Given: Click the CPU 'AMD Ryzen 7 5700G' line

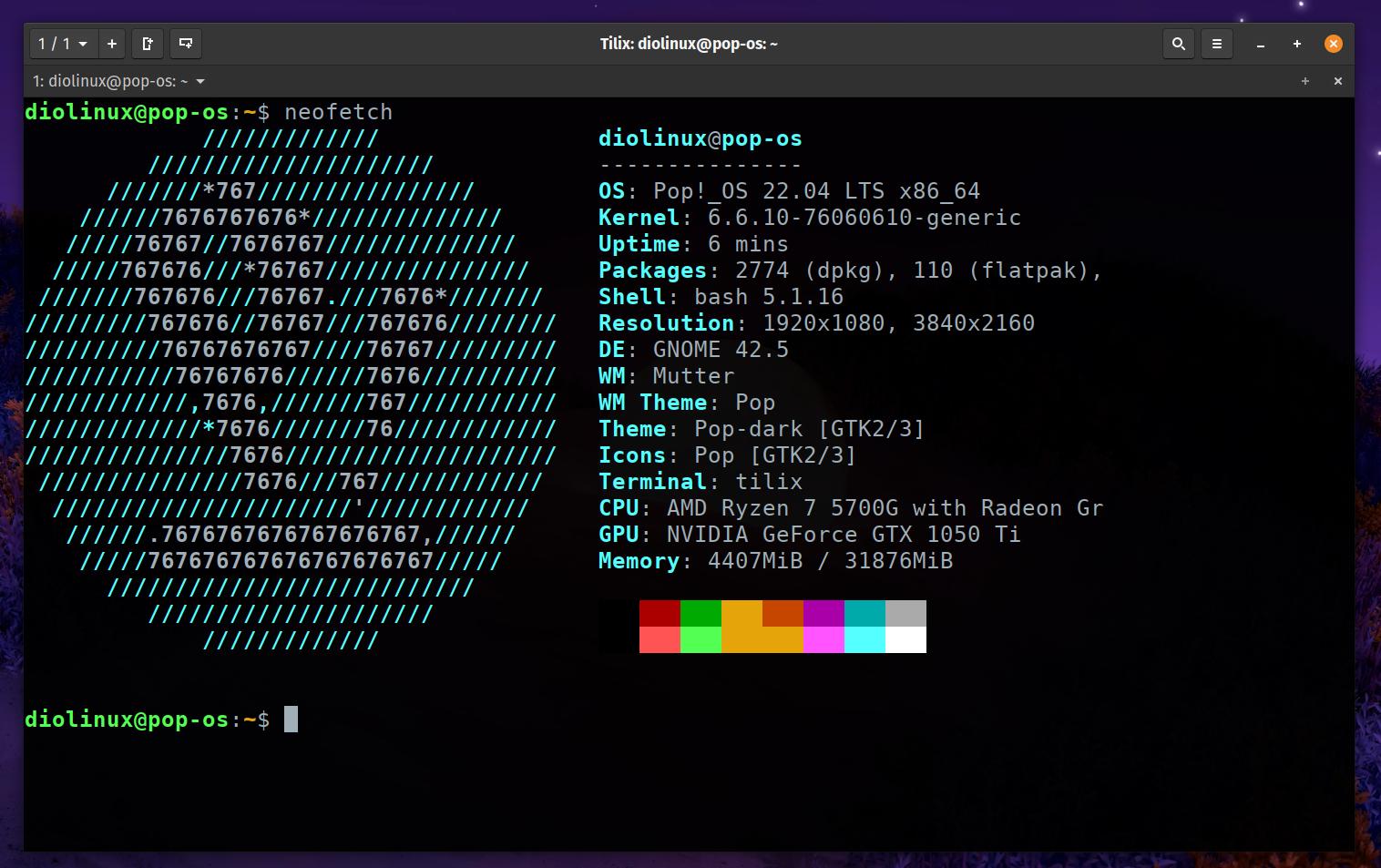Looking at the screenshot, I should [x=851, y=508].
